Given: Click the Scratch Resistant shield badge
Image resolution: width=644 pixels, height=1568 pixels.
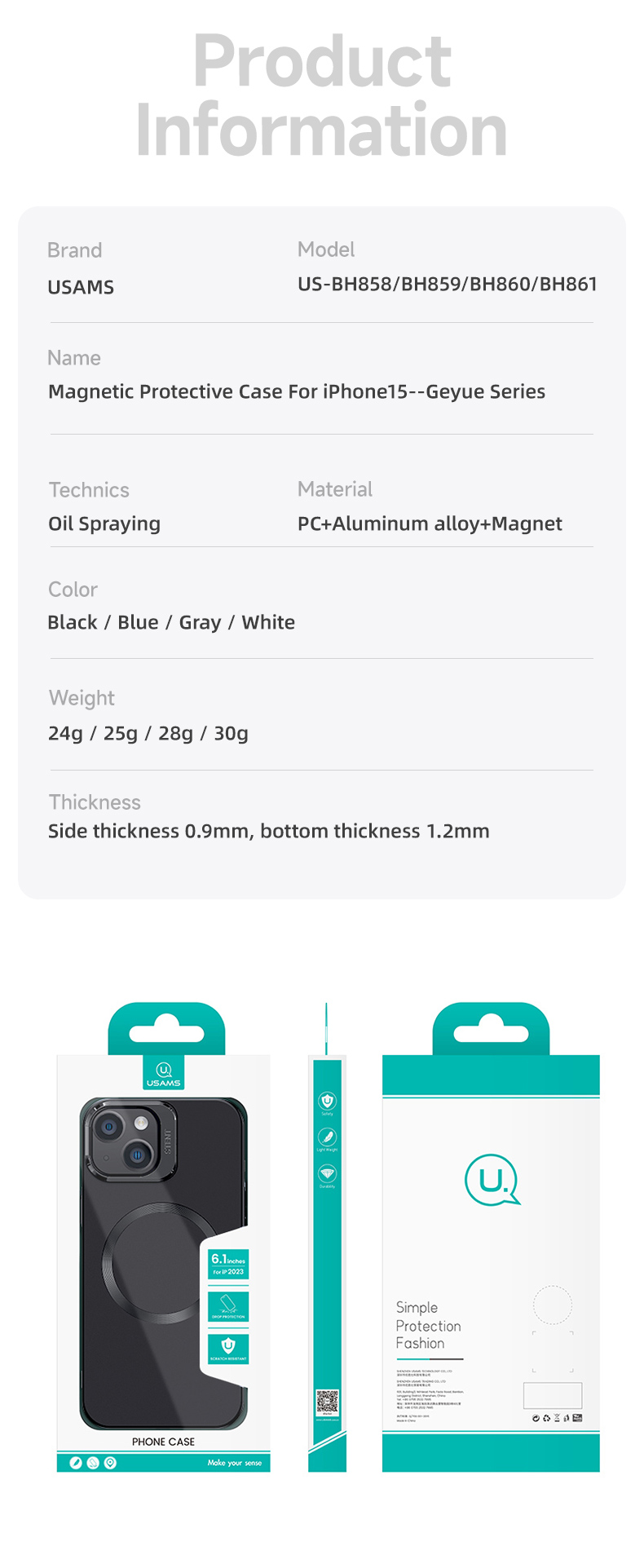Looking at the screenshot, I should [x=228, y=1348].
